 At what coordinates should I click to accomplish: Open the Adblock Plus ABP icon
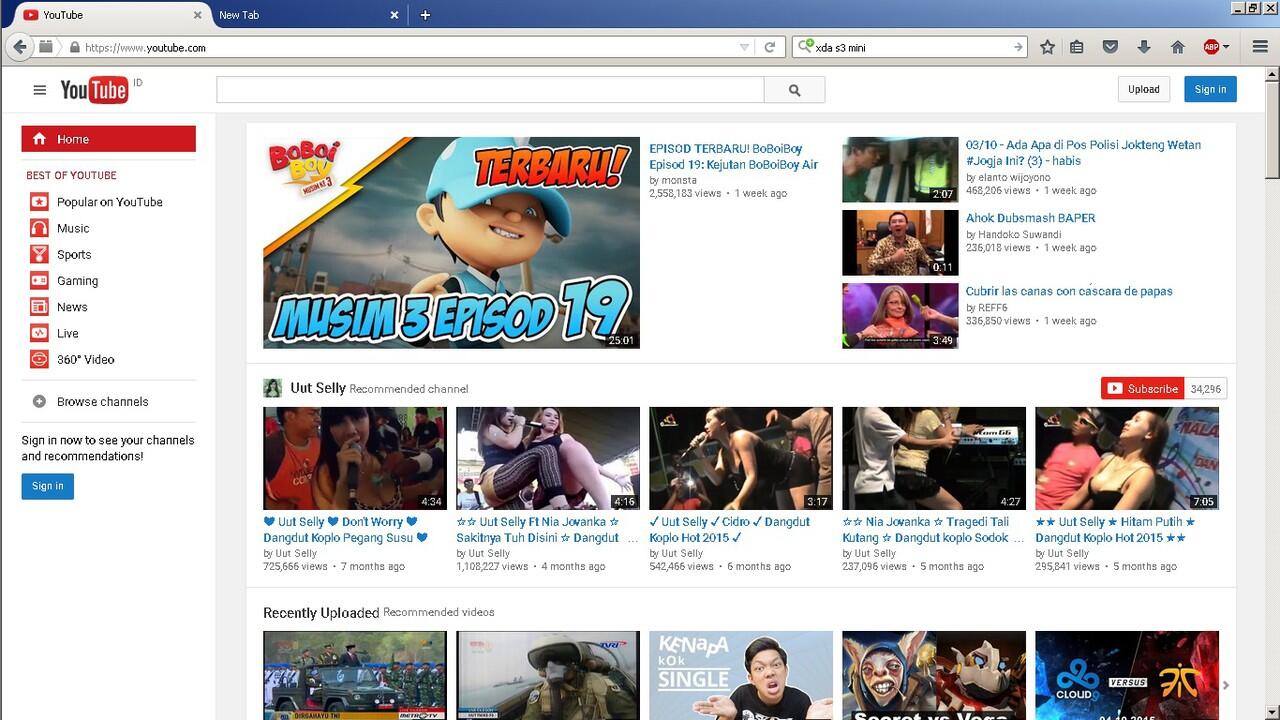tap(1211, 47)
